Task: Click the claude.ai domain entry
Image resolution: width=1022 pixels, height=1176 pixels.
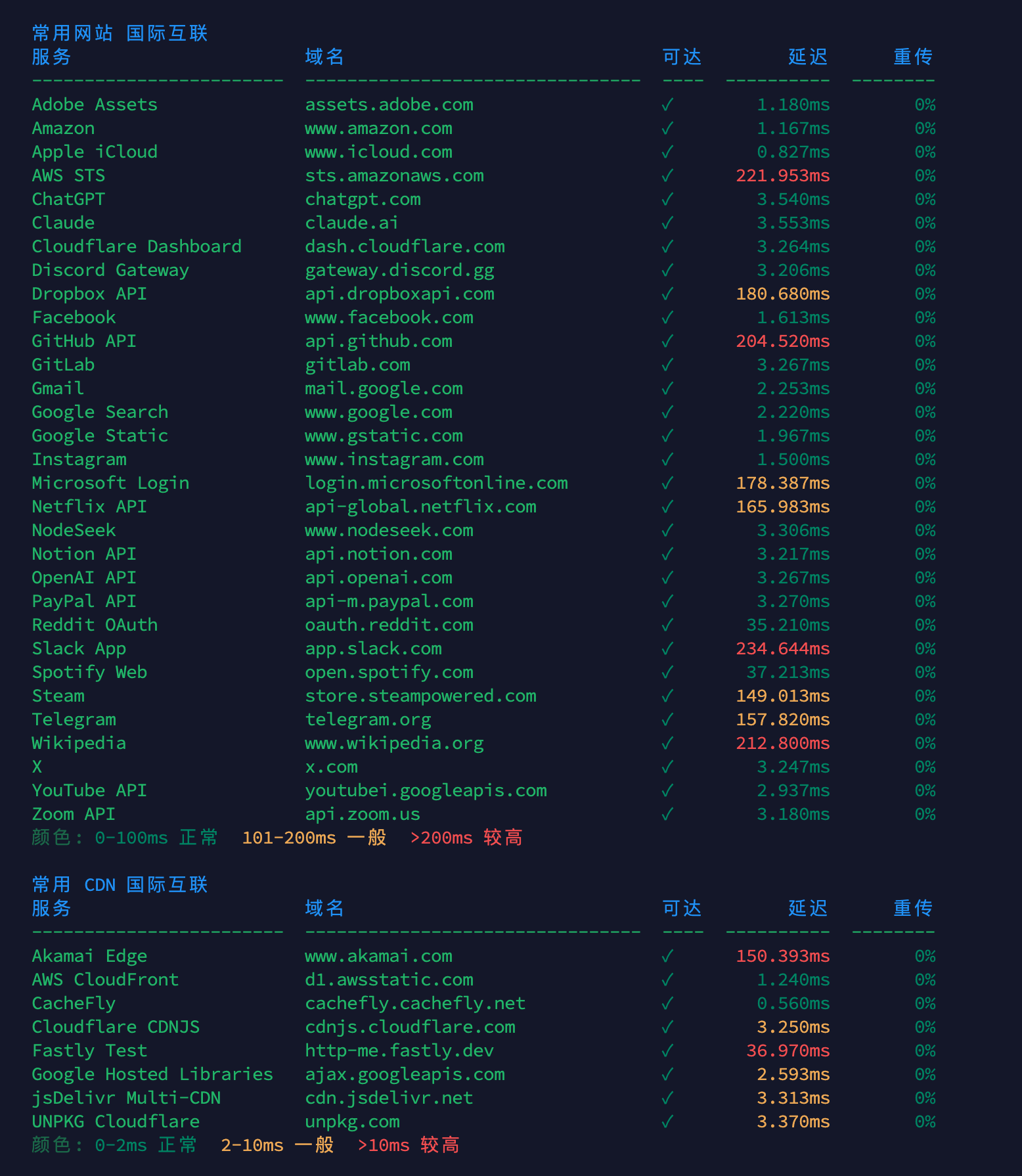Action: point(352,223)
